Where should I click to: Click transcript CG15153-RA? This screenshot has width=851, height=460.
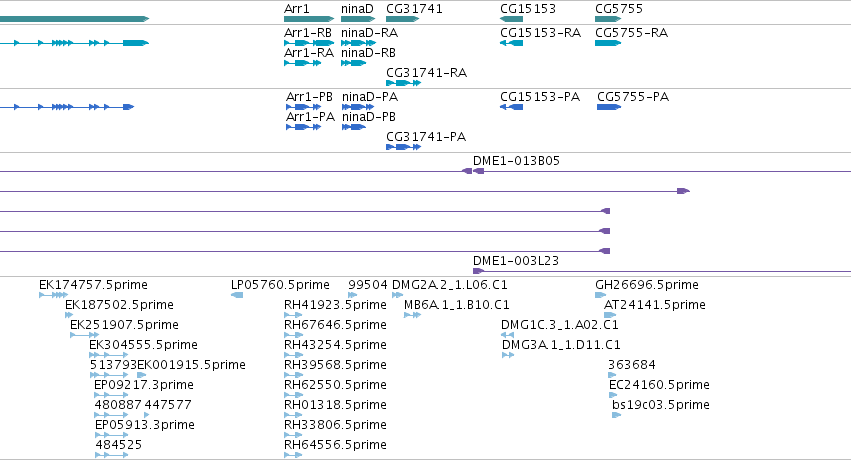click(x=541, y=33)
